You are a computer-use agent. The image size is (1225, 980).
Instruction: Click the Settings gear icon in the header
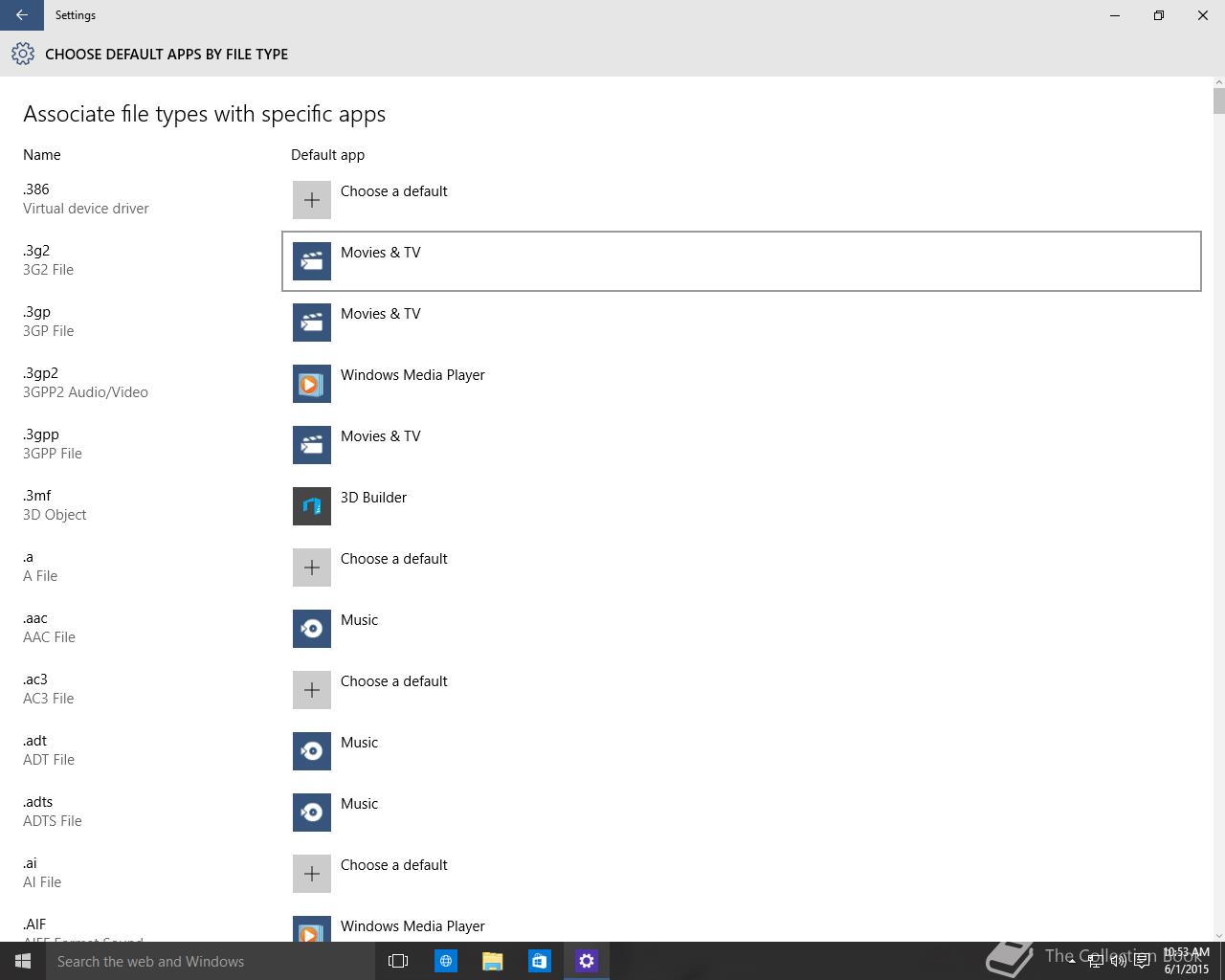[x=23, y=55]
